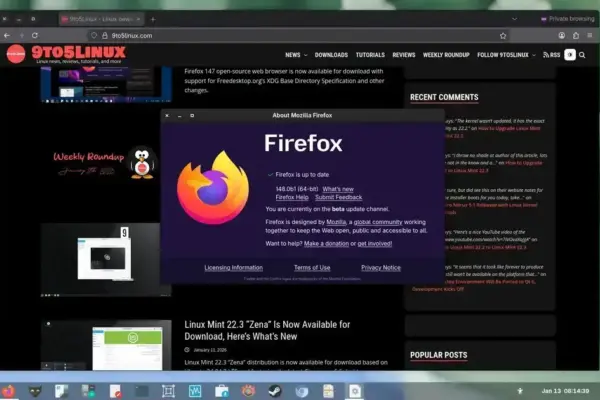This screenshot has width=600, height=400.
Task: Open the TUTORIALS menu item
Action: [370, 55]
